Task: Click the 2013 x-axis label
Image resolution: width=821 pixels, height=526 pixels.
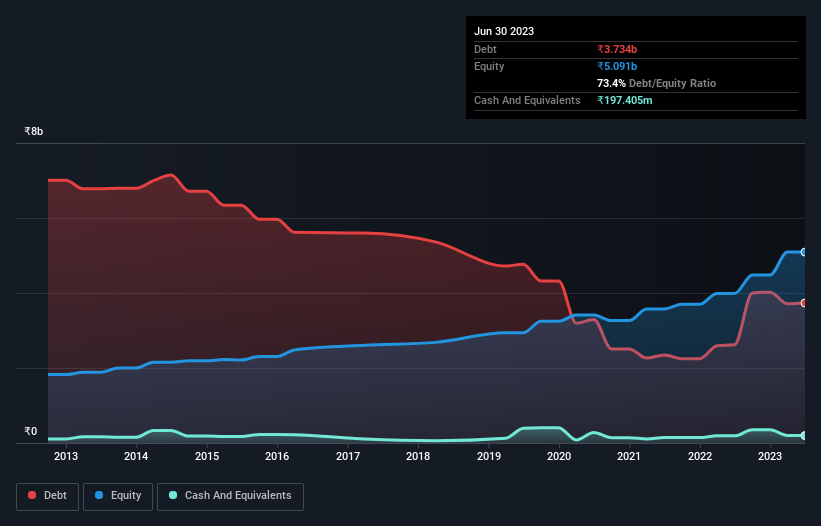Action: (66, 456)
